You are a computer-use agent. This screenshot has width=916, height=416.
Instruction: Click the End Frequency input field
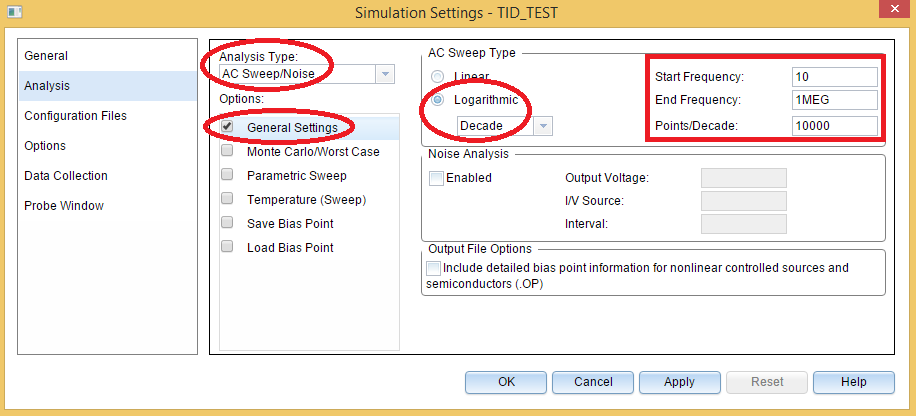835,100
